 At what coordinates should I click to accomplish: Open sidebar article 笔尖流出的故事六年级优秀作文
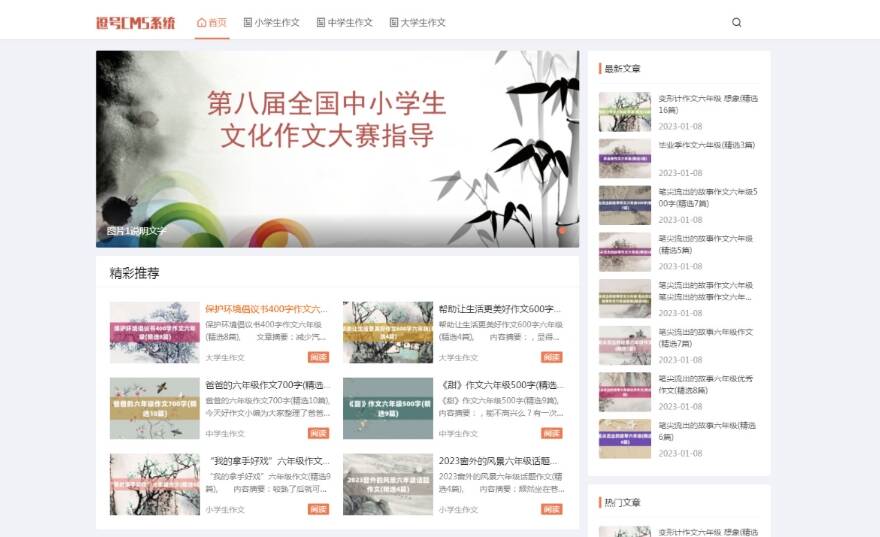coord(706,384)
